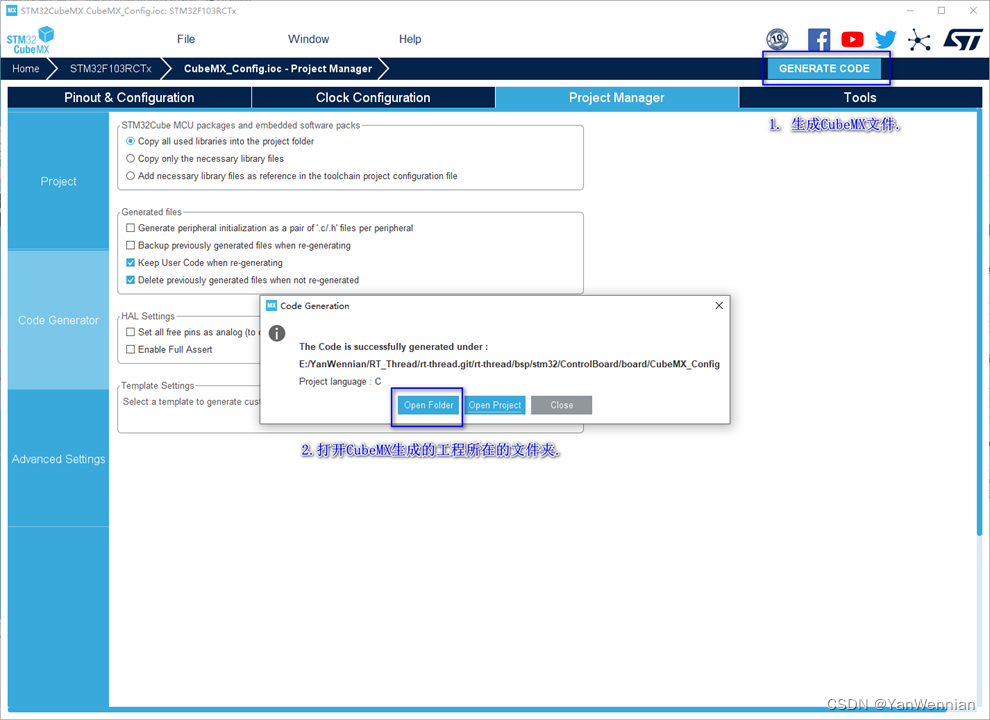The width and height of the screenshot is (990, 720).
Task: Open the Facebook icon link
Action: [818, 40]
